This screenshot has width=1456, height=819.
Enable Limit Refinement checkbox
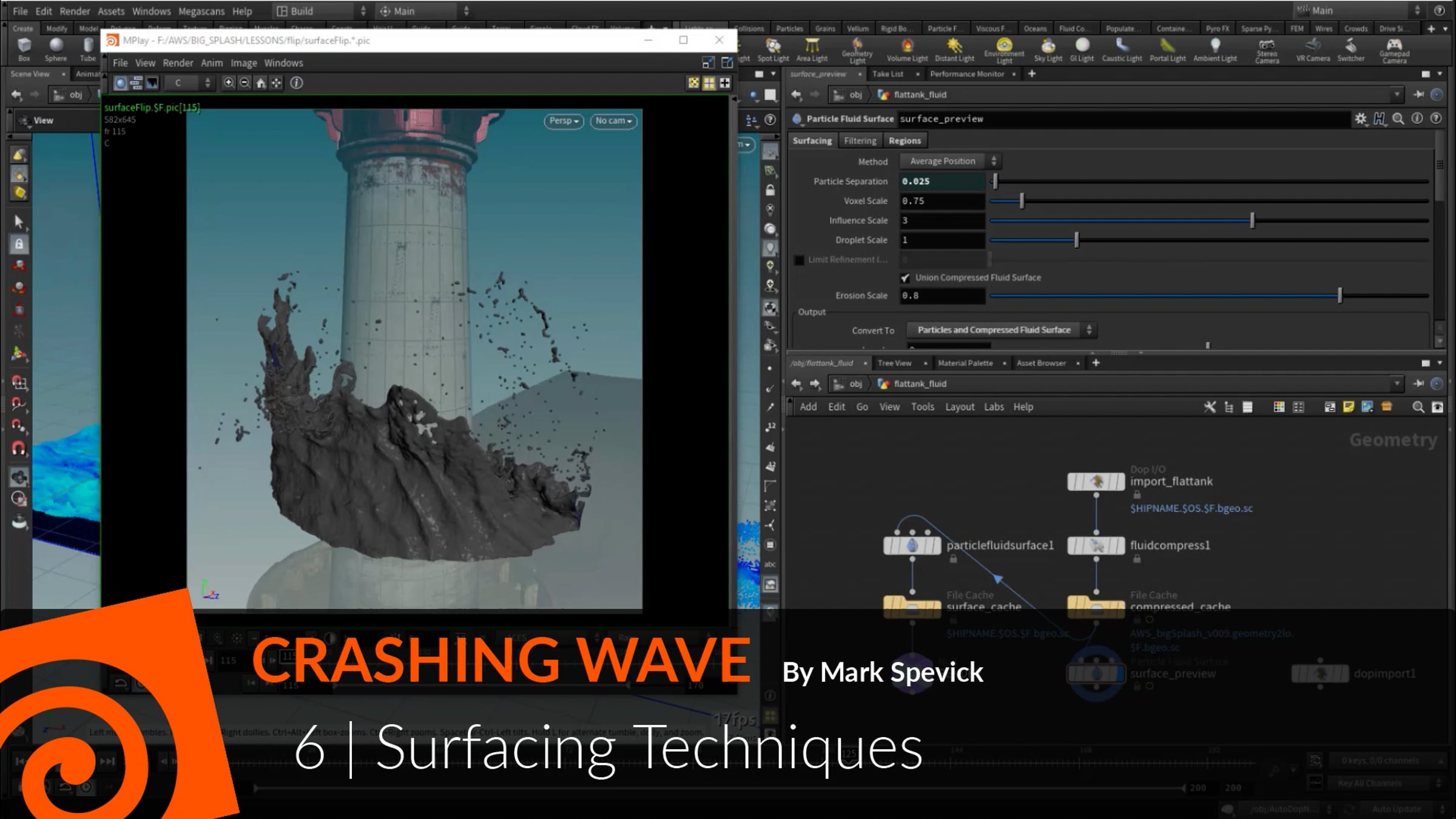pyautogui.click(x=799, y=260)
